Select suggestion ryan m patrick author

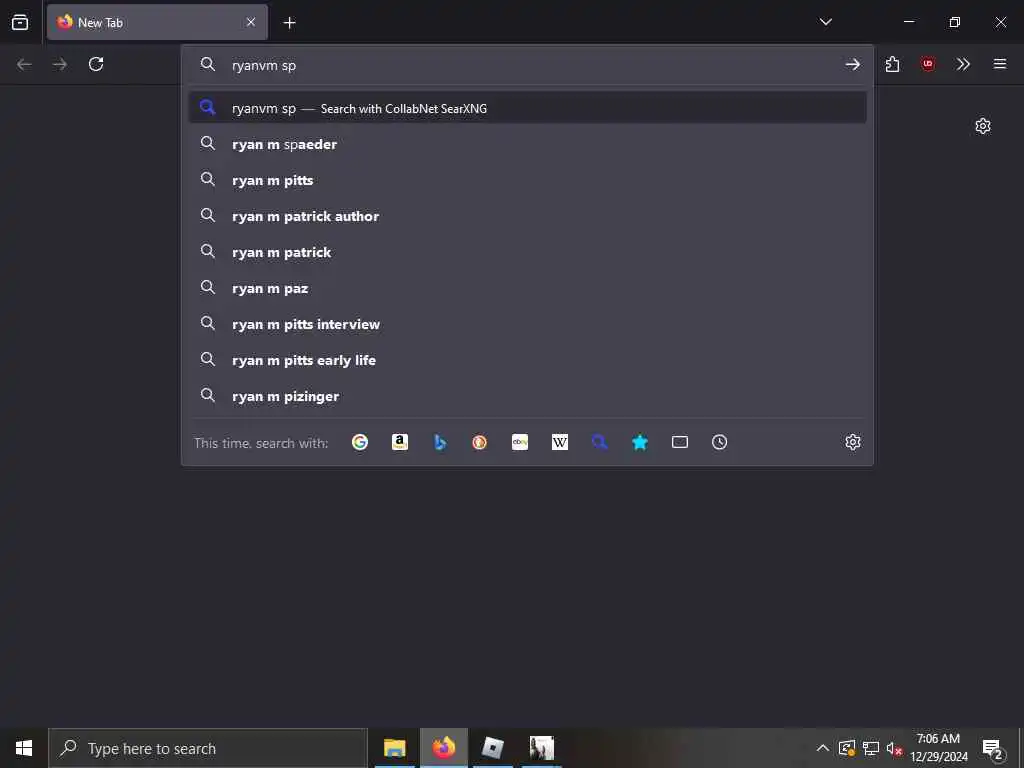coord(528,216)
